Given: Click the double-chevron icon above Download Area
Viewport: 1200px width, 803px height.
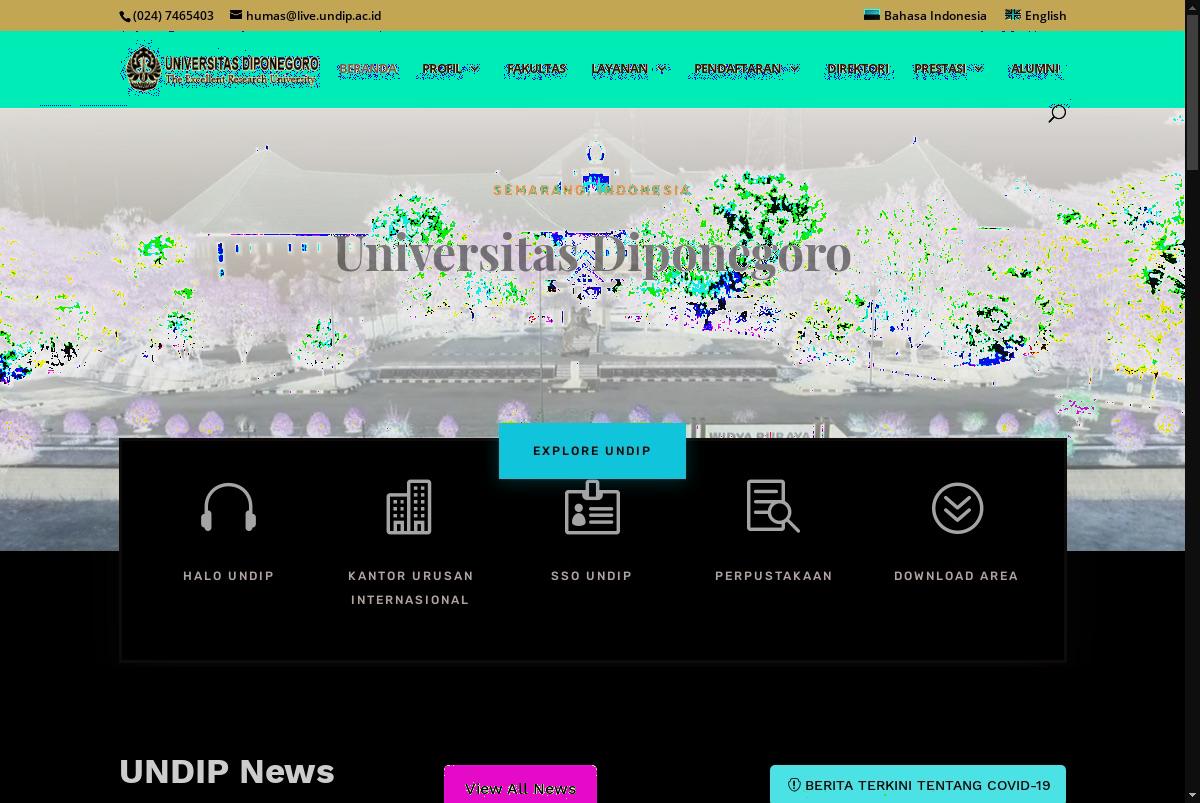Looking at the screenshot, I should tap(957, 508).
